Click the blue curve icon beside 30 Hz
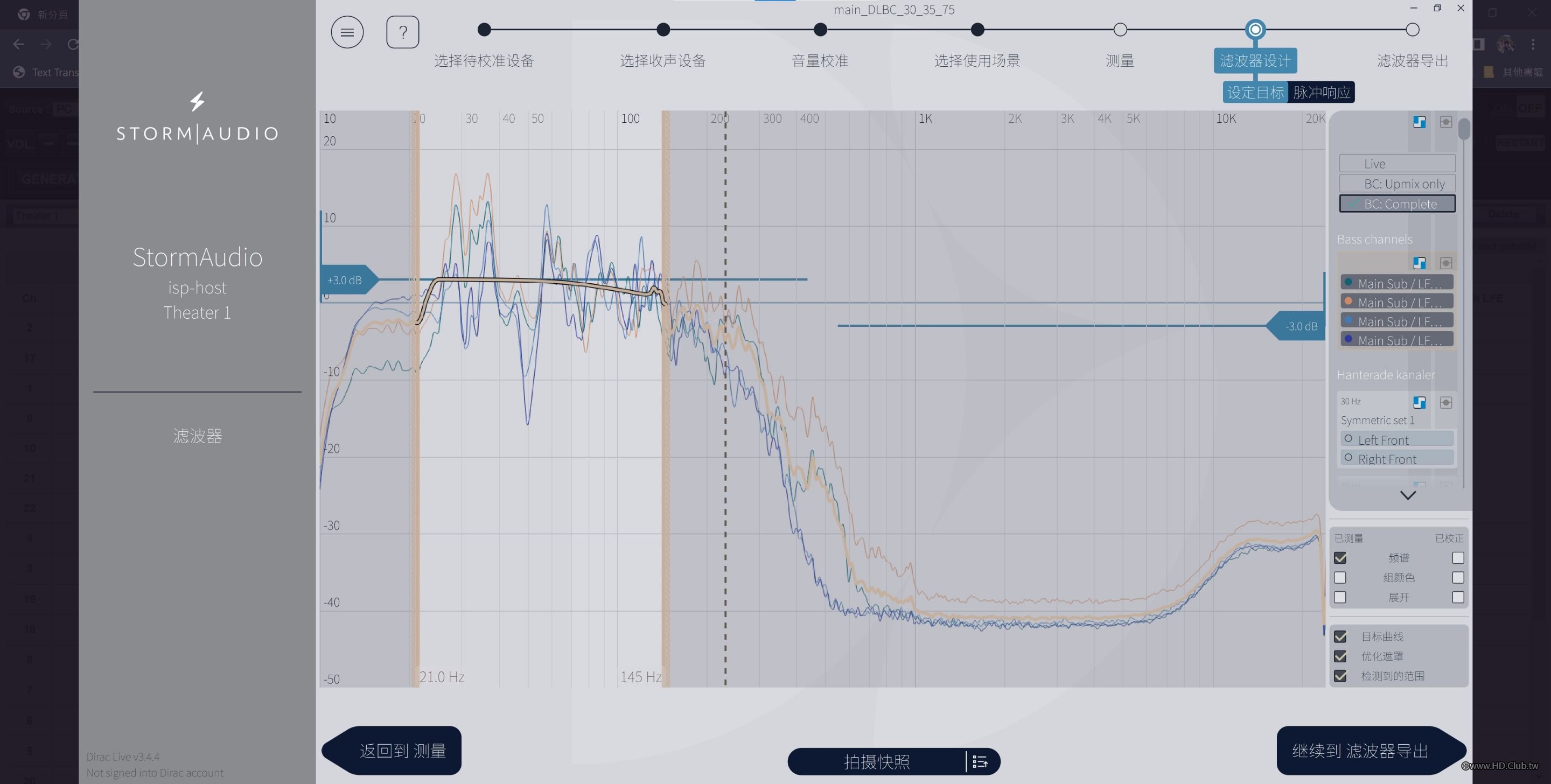 point(1419,402)
